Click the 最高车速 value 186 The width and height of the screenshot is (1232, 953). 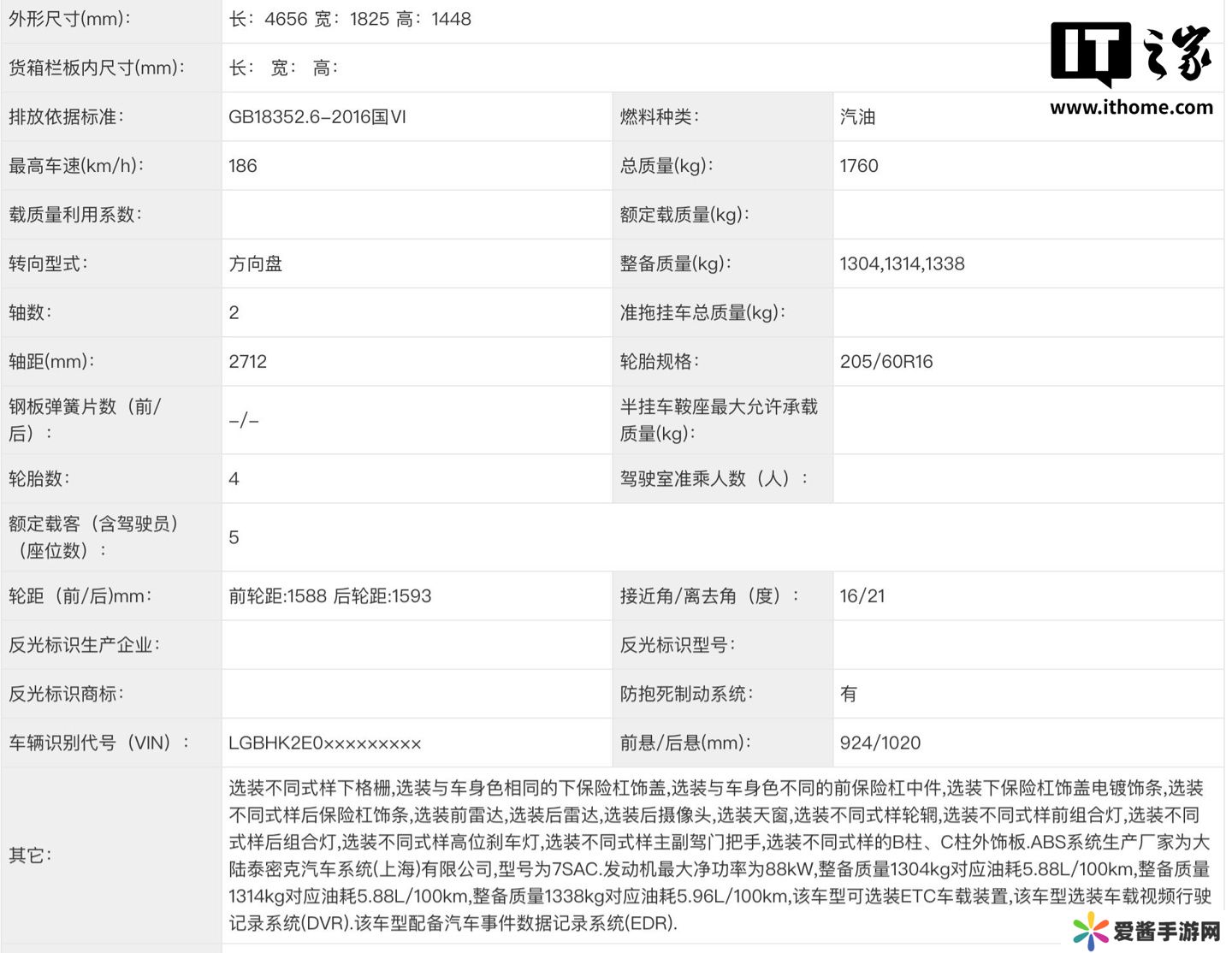point(243,166)
